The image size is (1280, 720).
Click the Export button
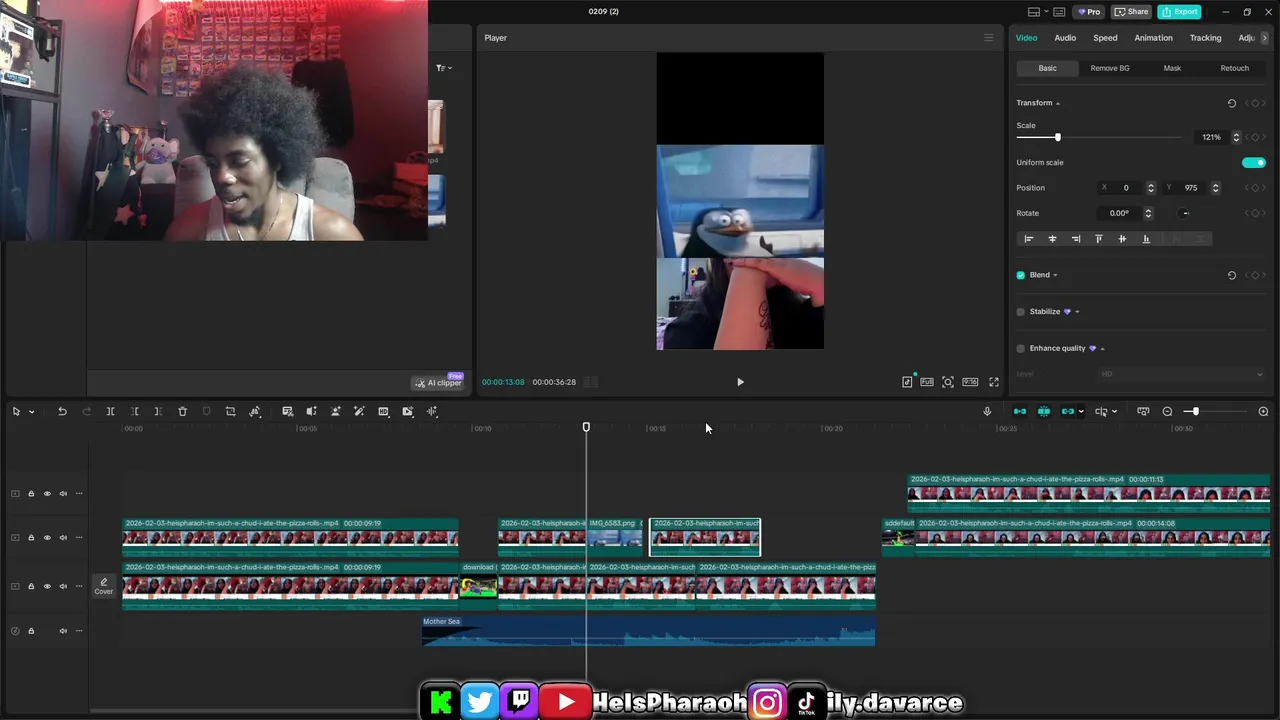point(1179,12)
